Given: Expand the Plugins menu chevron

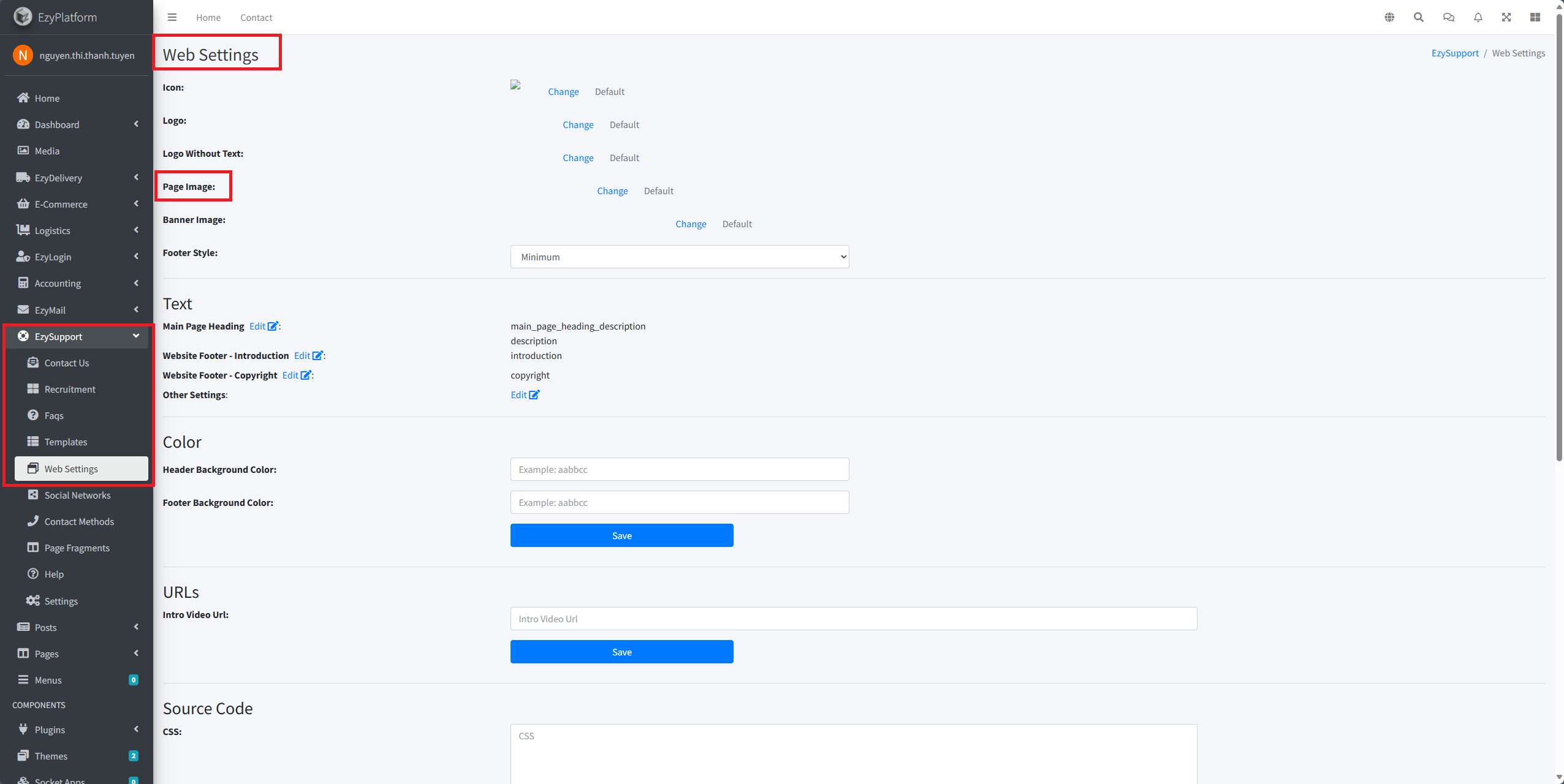Looking at the screenshot, I should (136, 729).
